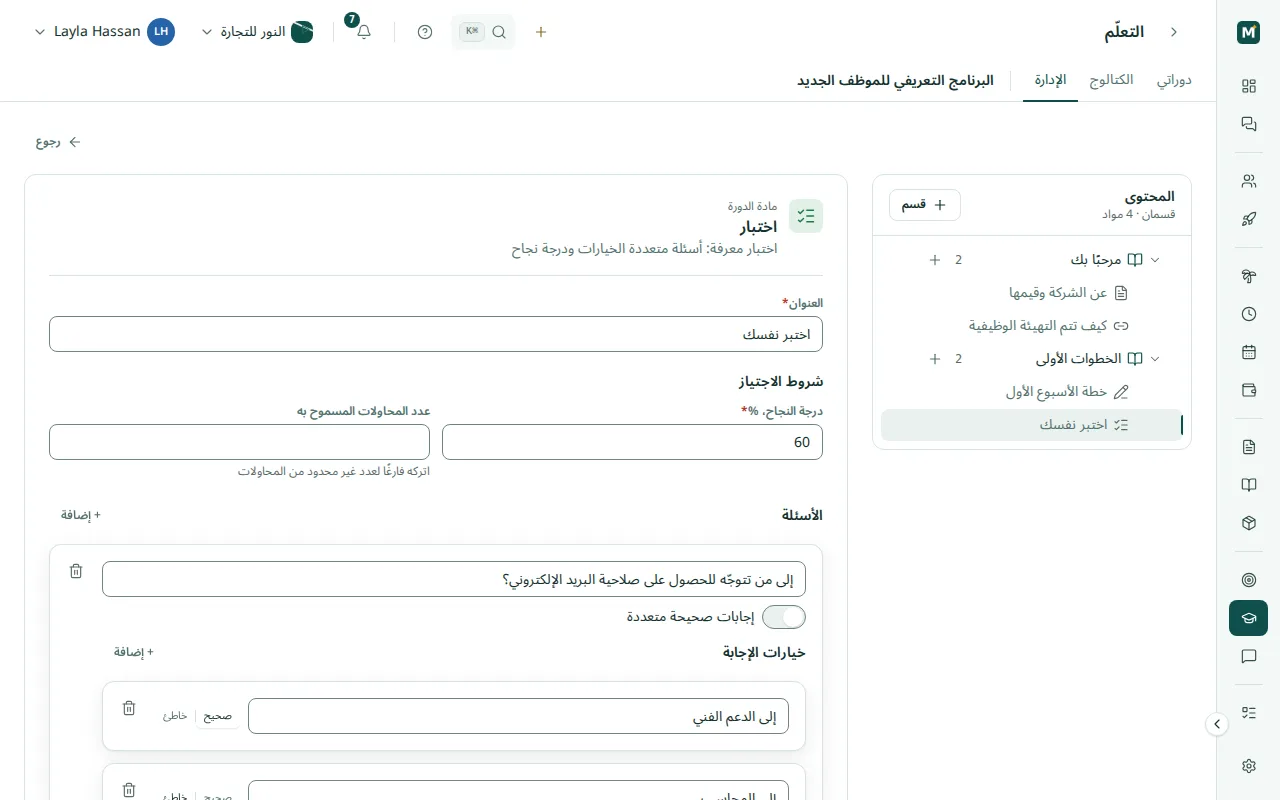Open the conversations icon in sidebar

point(1248,124)
